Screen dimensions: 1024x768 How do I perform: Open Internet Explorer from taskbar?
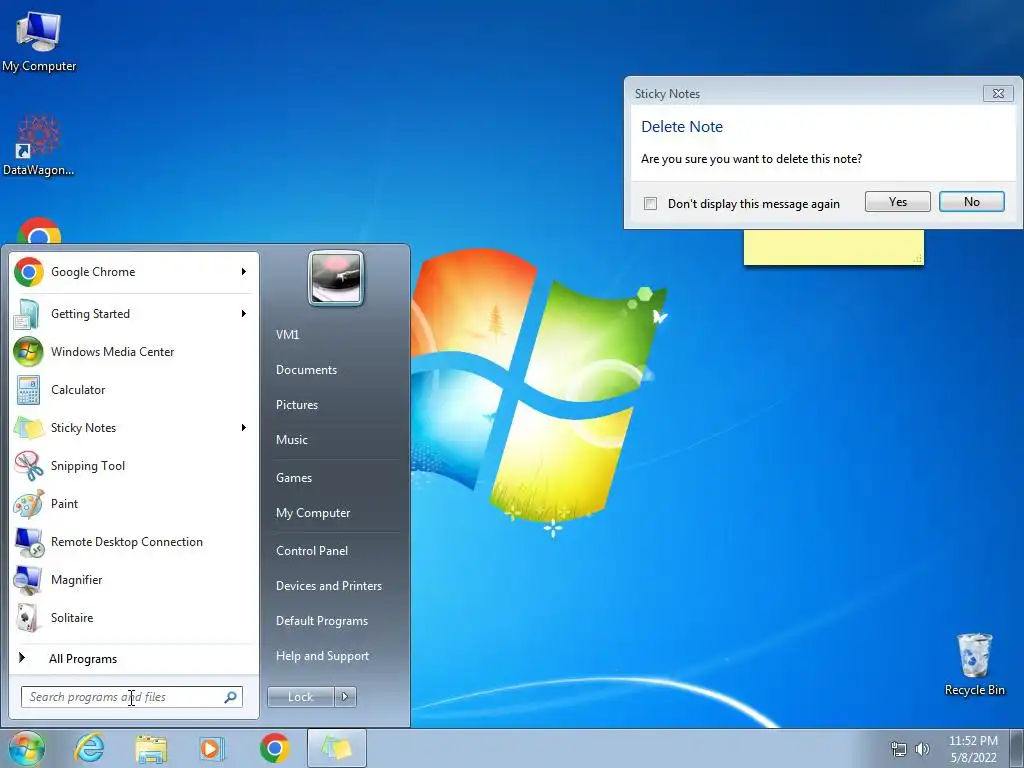pos(89,748)
